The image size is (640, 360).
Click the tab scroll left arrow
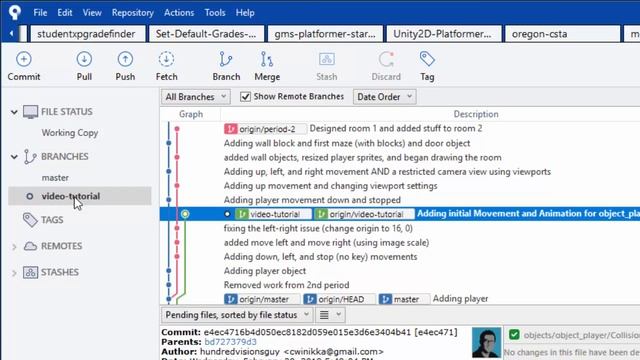[11, 33]
